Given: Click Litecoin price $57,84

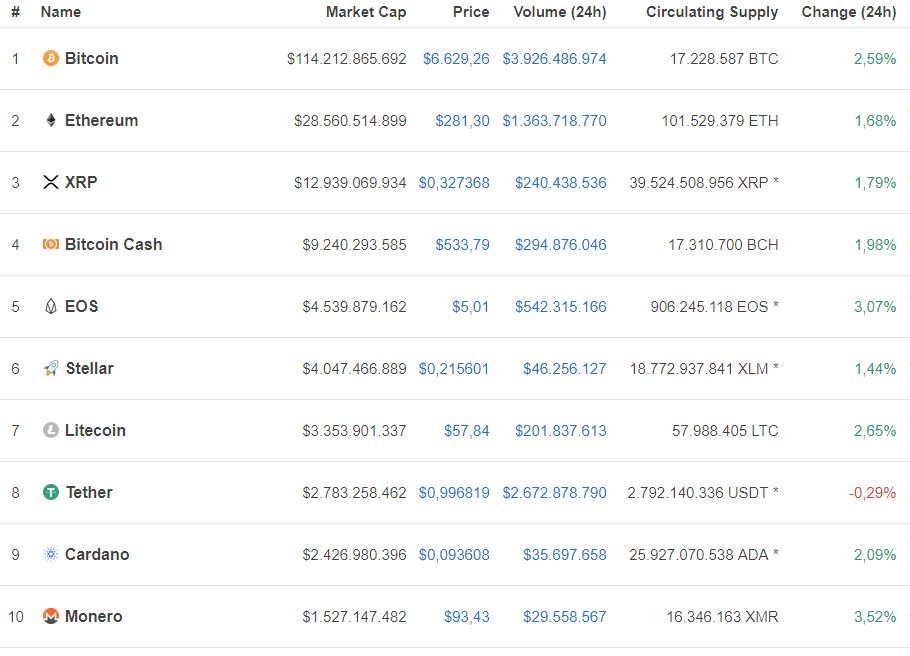Looking at the screenshot, I should pyautogui.click(x=467, y=431).
